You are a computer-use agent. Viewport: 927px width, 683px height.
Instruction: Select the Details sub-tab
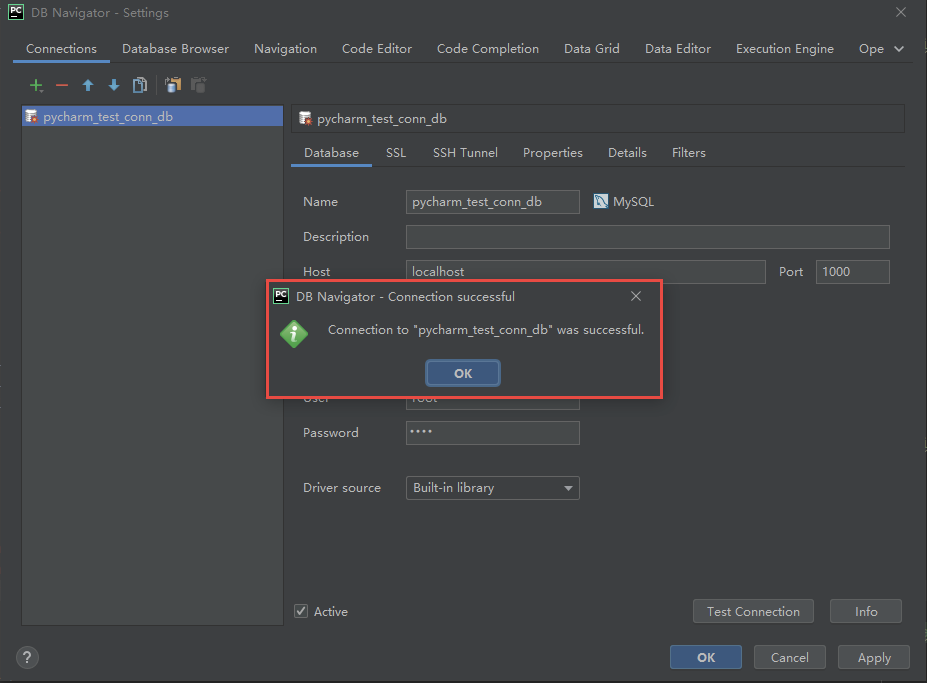[x=627, y=153]
